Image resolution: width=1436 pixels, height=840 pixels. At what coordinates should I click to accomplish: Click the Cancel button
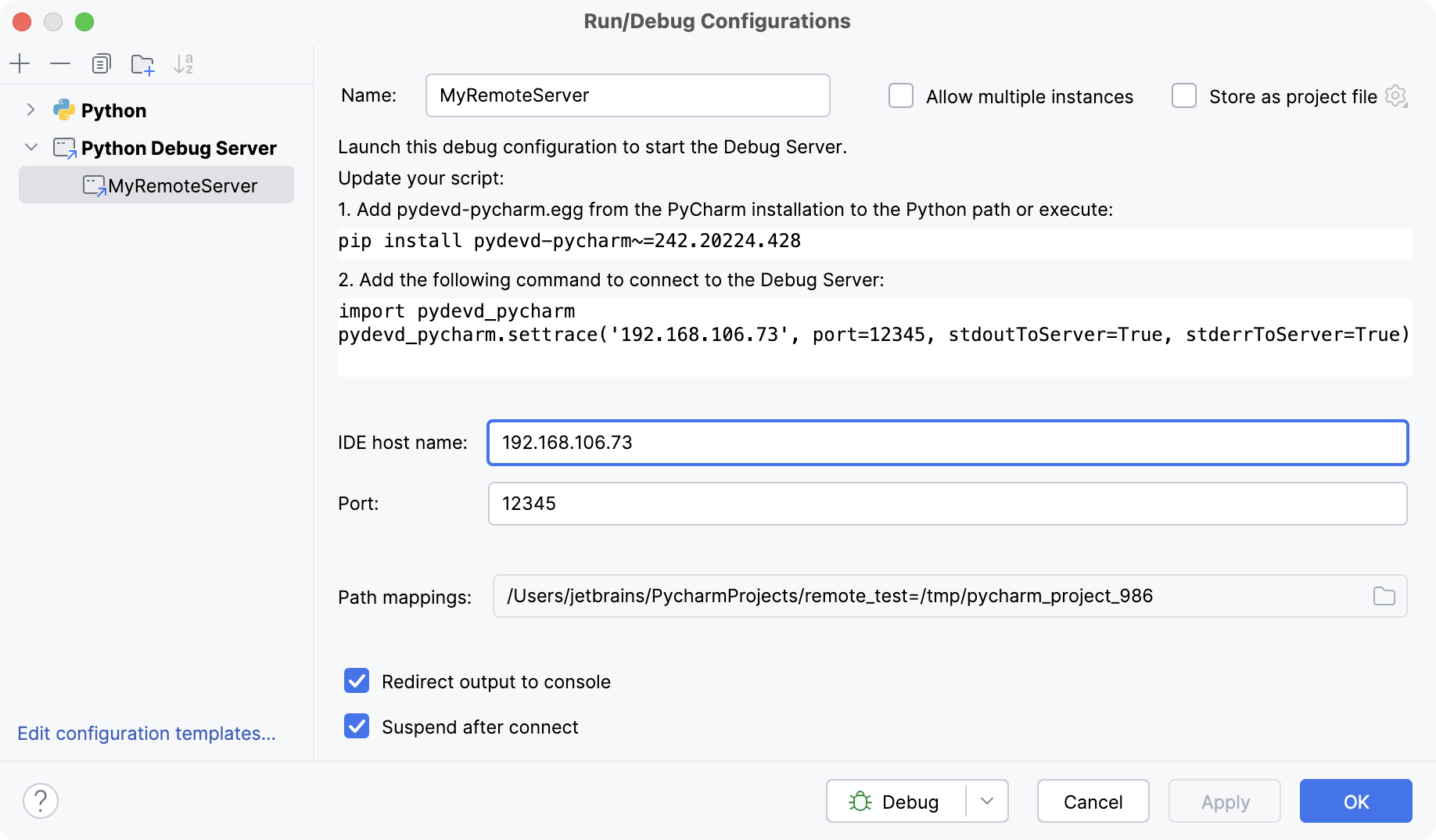(1093, 801)
